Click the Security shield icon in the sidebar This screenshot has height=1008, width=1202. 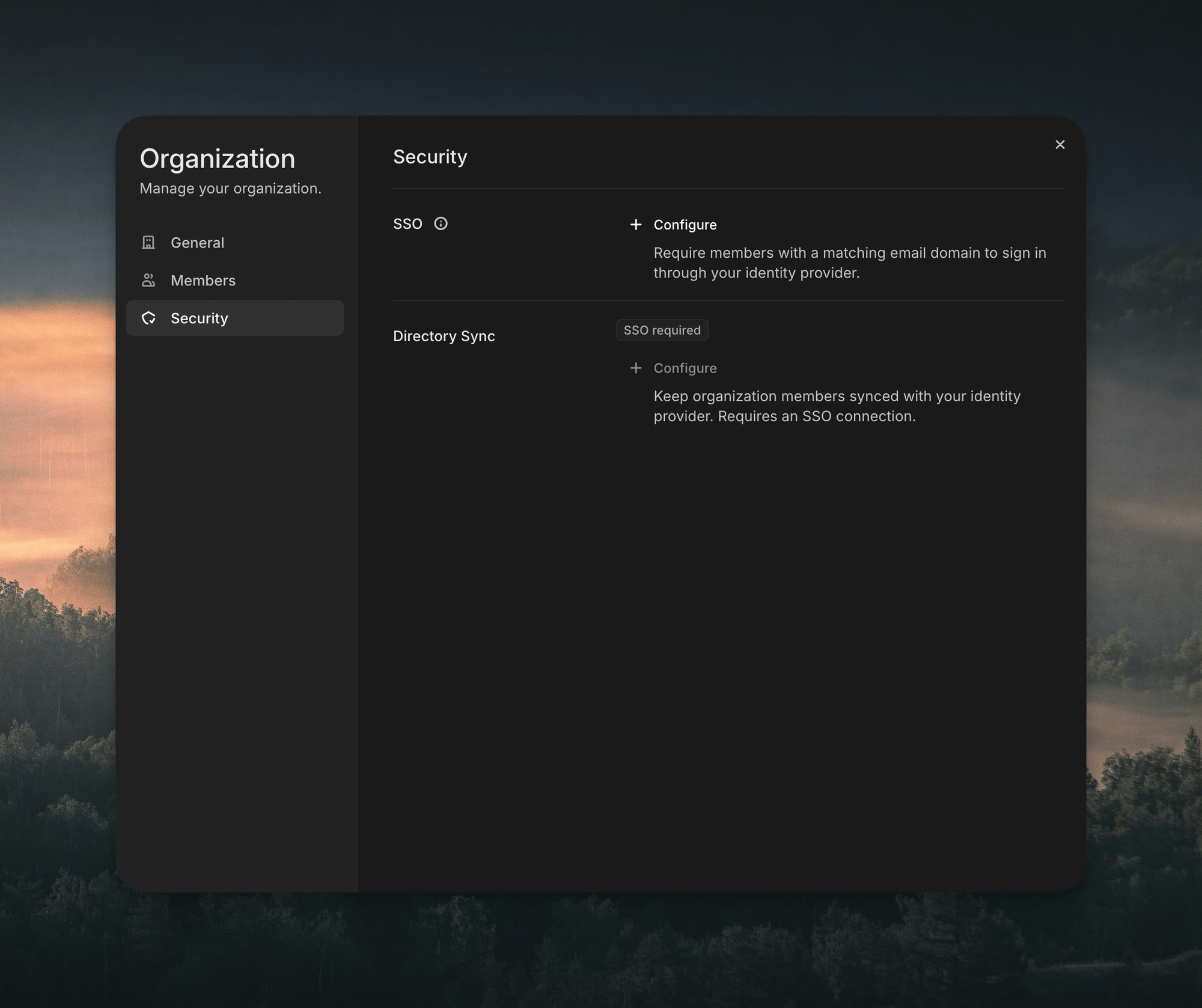[148, 318]
